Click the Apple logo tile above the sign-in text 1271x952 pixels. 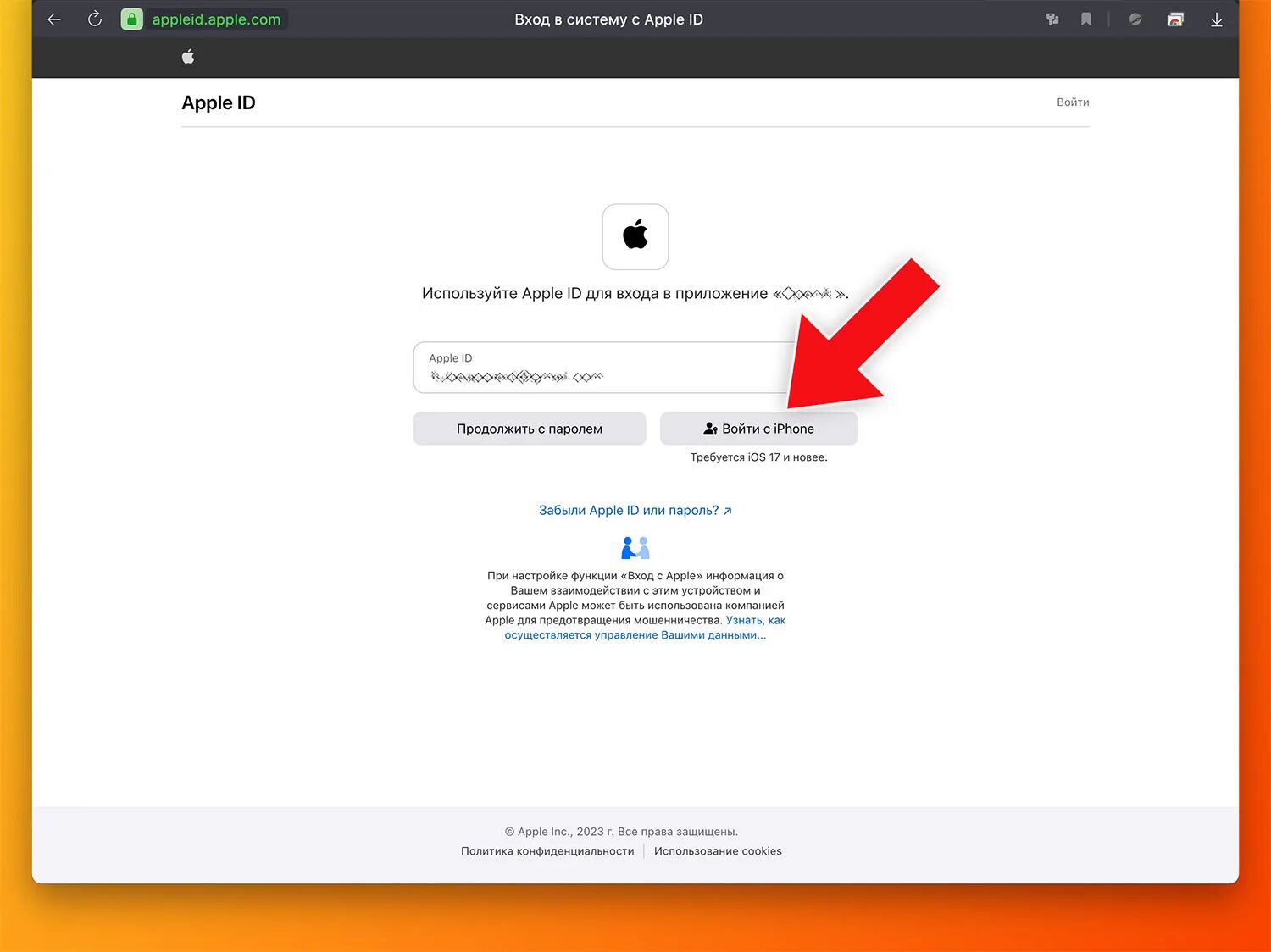(635, 236)
